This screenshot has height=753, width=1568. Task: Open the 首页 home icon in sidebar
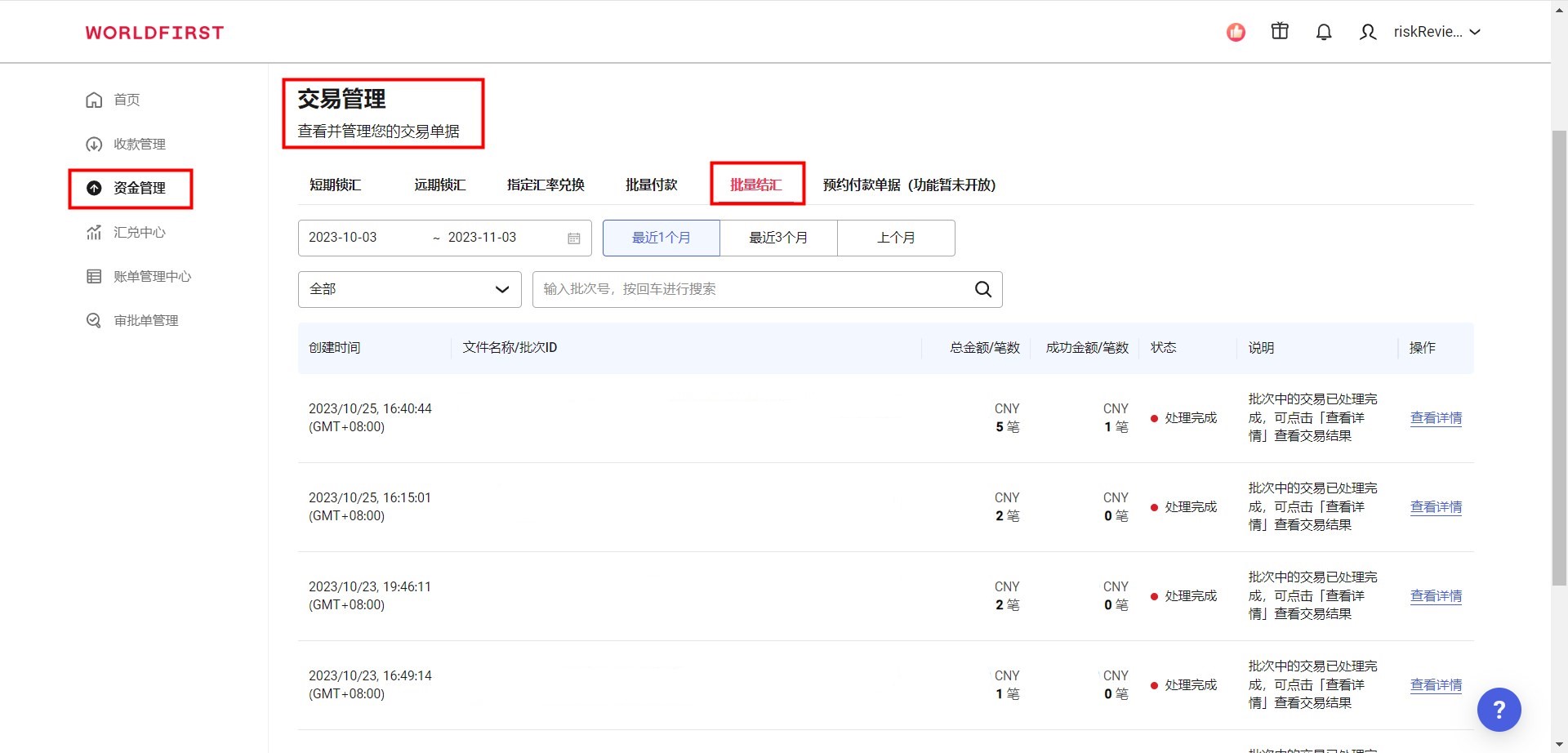click(x=95, y=100)
